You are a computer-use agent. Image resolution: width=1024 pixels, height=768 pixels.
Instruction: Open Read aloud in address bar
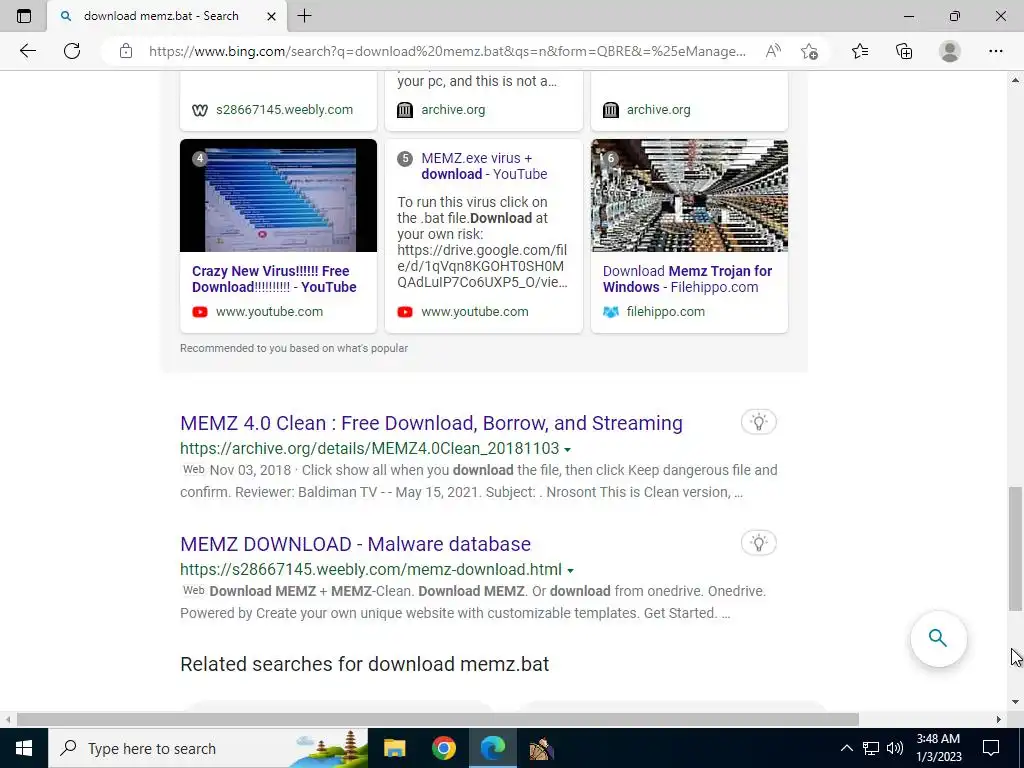click(773, 51)
